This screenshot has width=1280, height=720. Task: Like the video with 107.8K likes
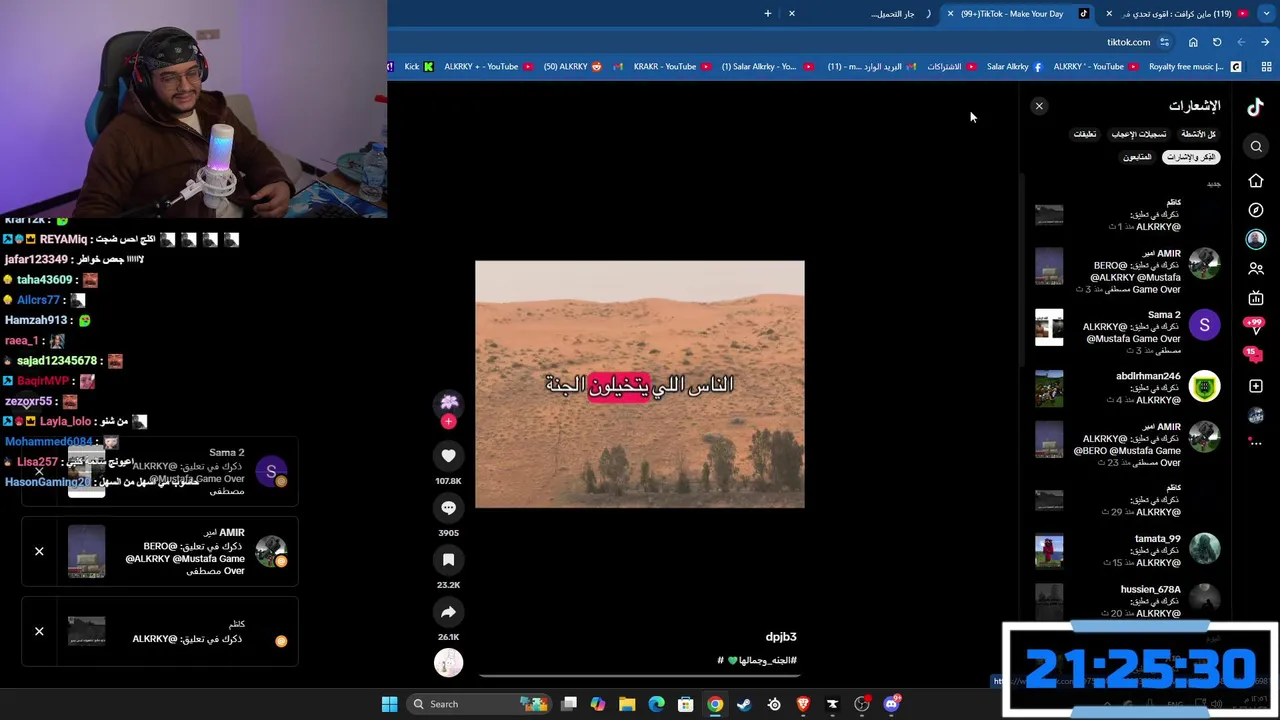pyautogui.click(x=448, y=456)
